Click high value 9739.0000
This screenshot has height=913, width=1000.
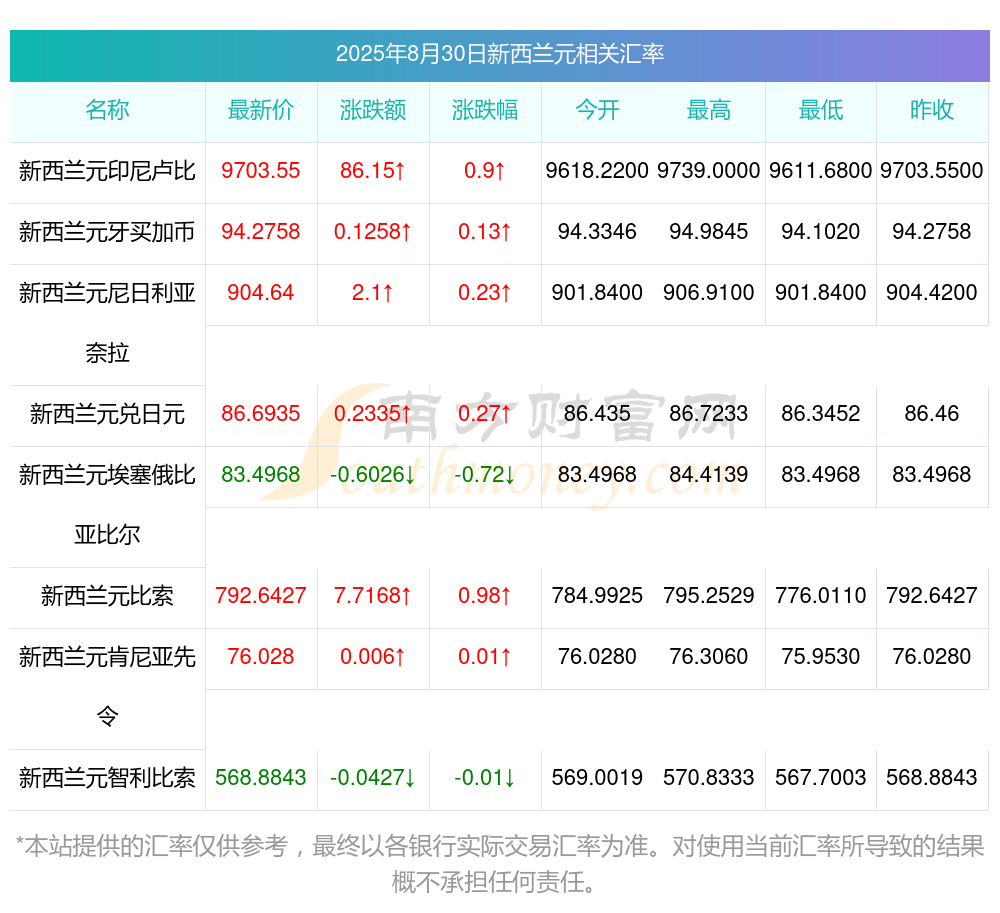click(709, 170)
